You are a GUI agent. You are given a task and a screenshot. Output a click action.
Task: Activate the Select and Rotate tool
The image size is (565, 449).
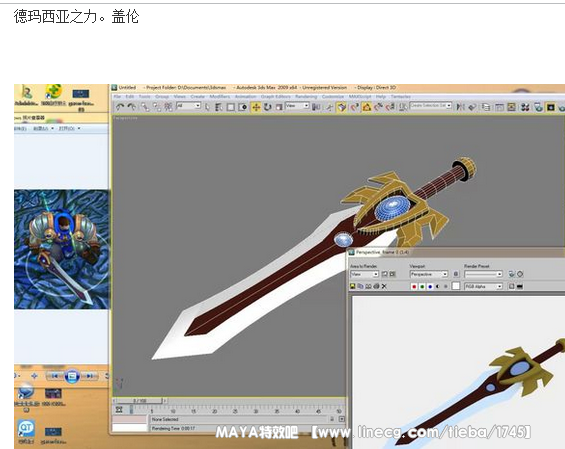coord(267,107)
